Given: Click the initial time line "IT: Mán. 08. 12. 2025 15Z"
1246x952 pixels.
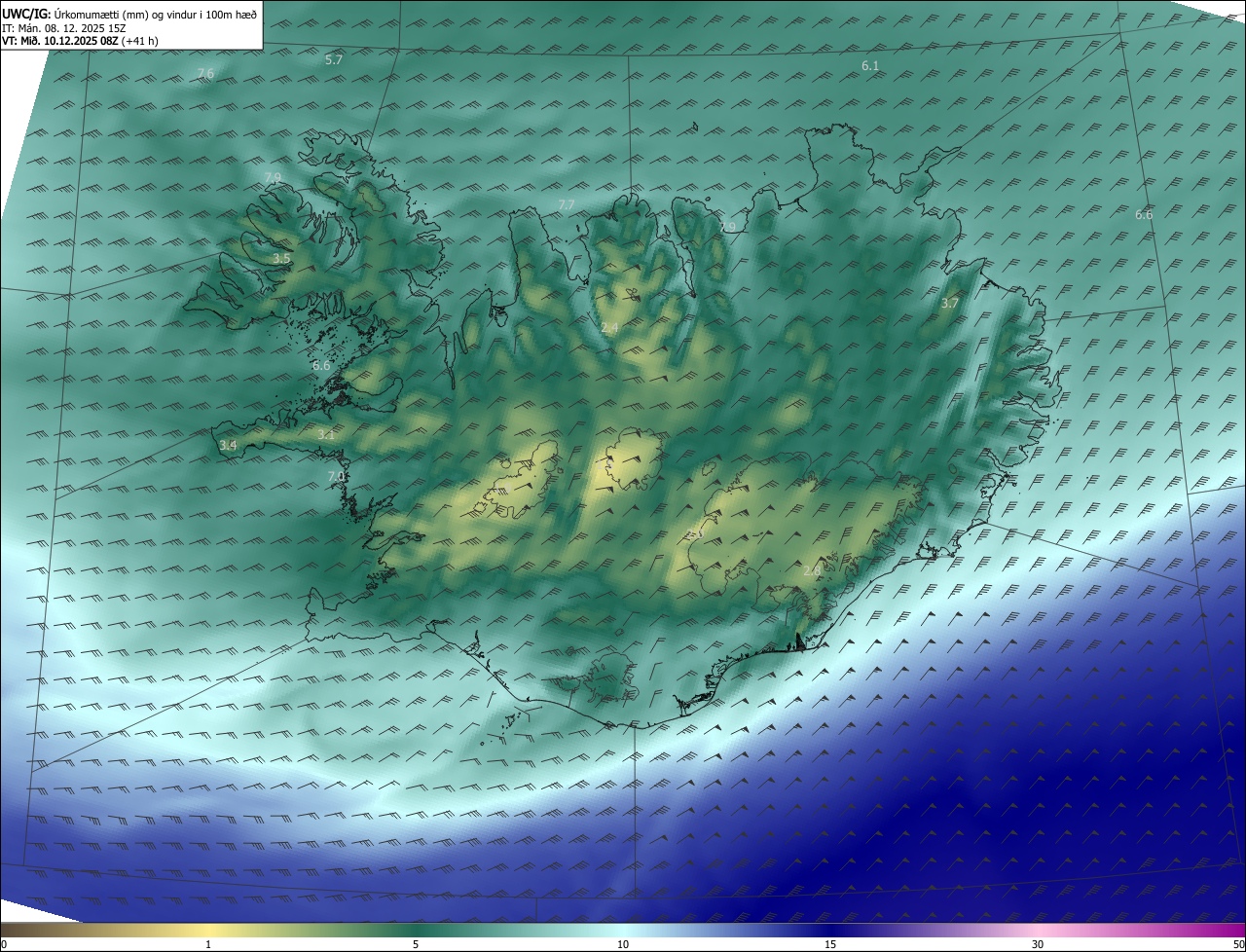Looking at the screenshot, I should (x=64, y=27).
